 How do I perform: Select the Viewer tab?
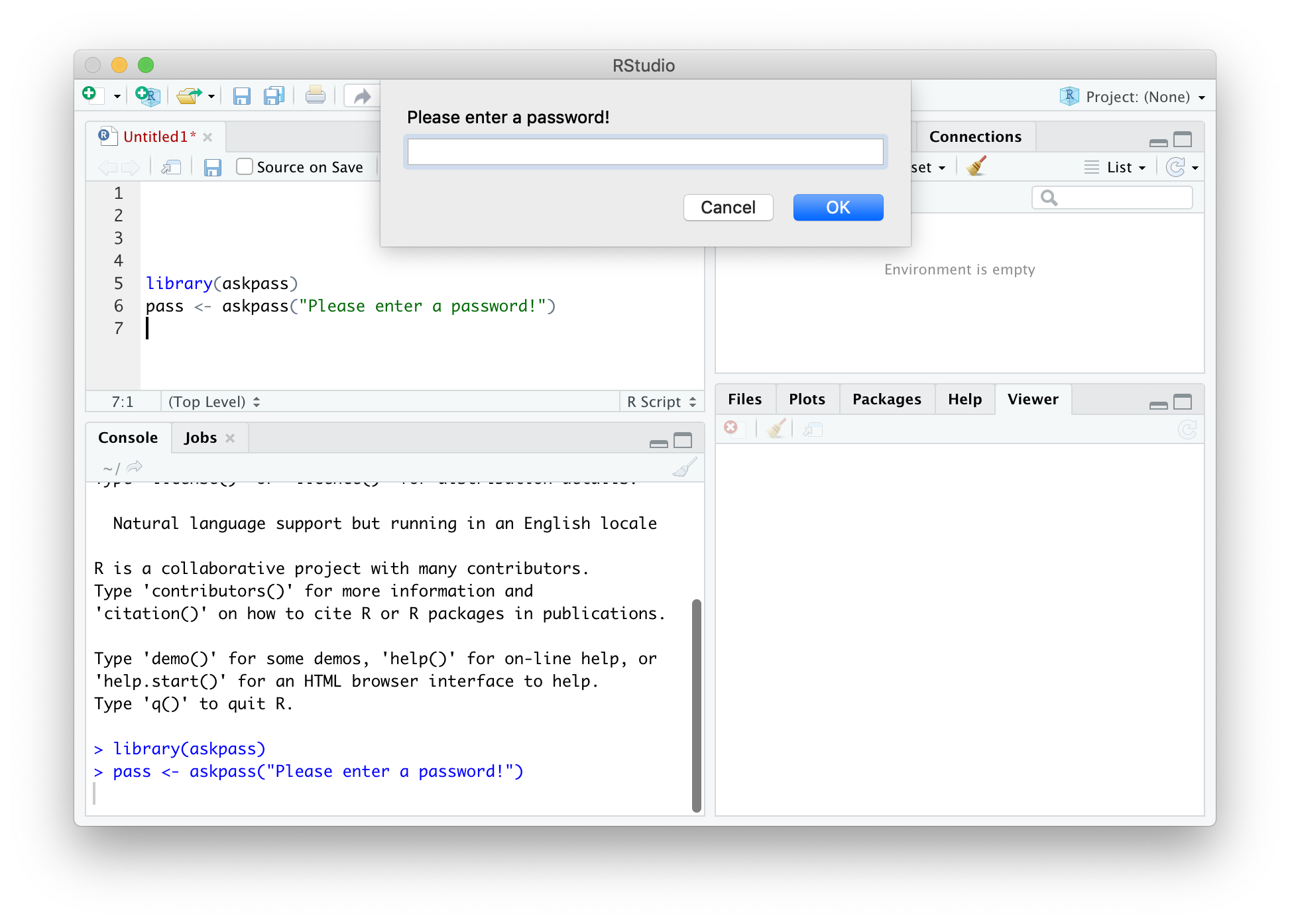click(1033, 399)
